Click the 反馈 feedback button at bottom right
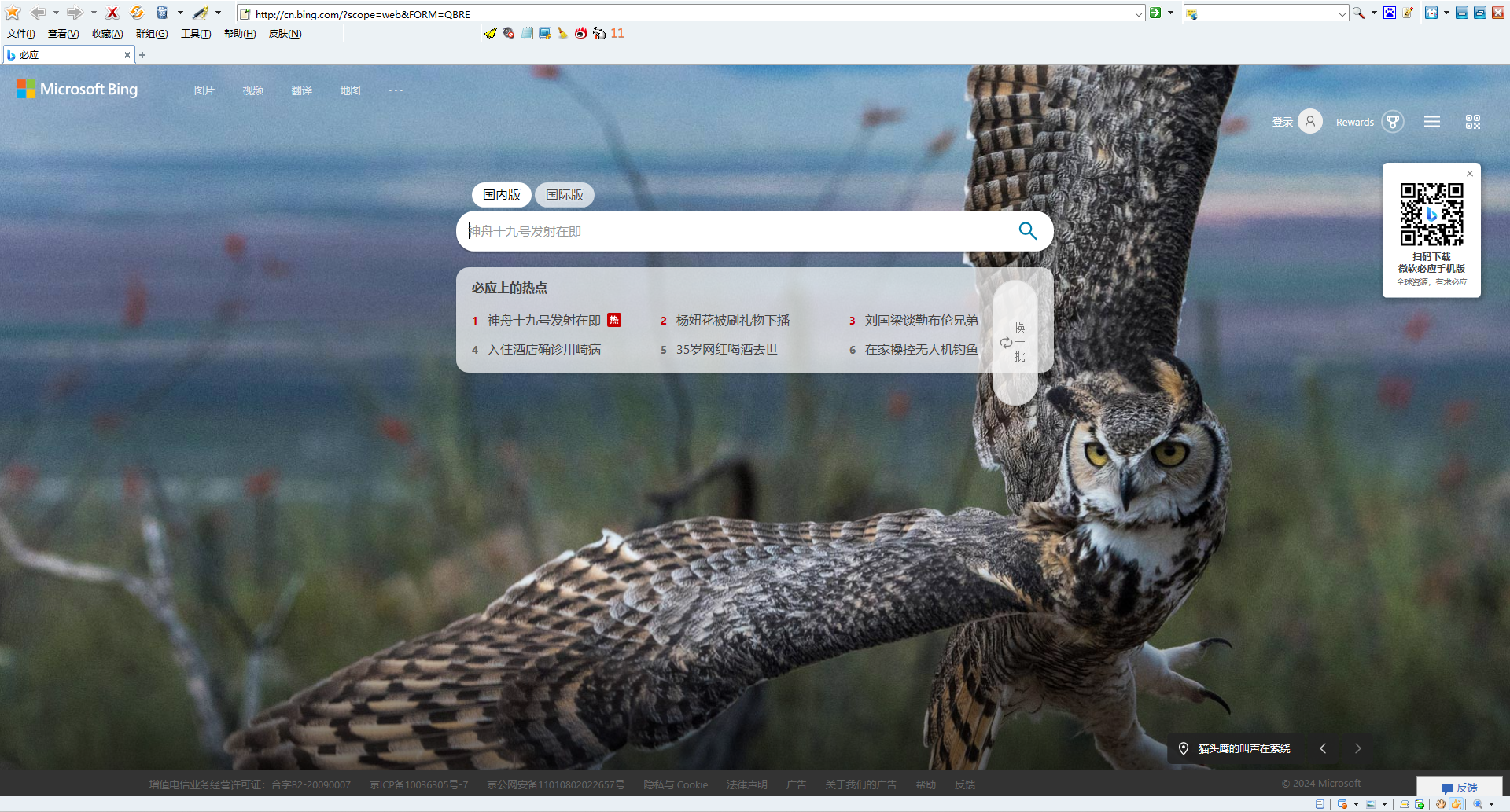The width and height of the screenshot is (1510, 812). click(x=1460, y=787)
